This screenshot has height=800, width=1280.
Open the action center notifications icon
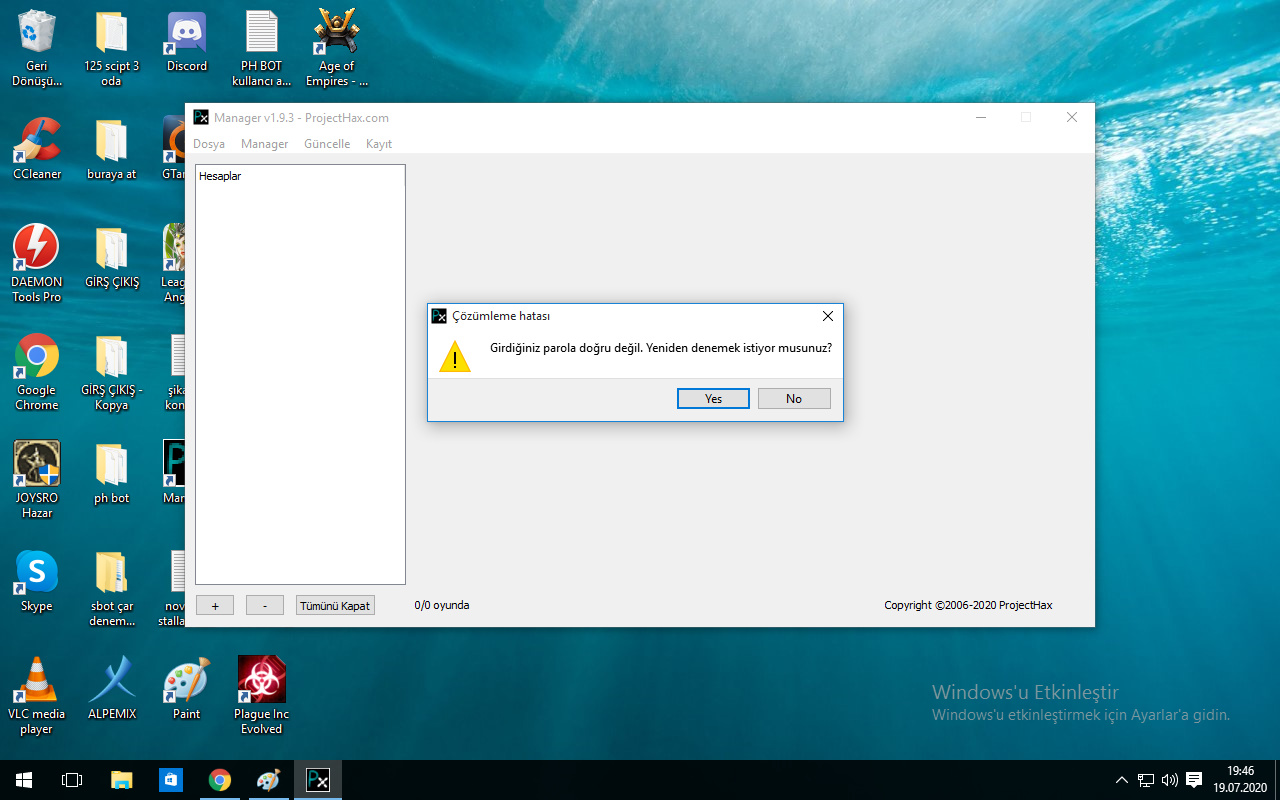(1193, 780)
